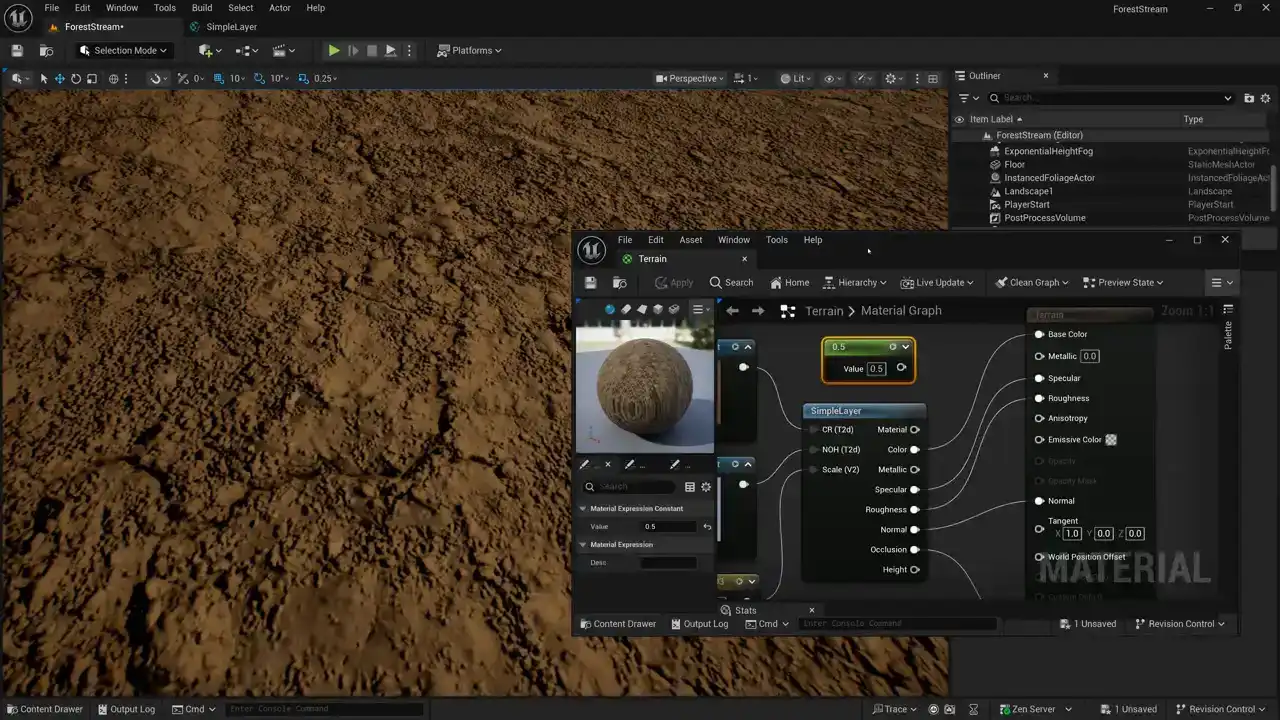Open the Content Drawer in Material Editor
Viewport: 1280px width, 720px height.
(617, 624)
